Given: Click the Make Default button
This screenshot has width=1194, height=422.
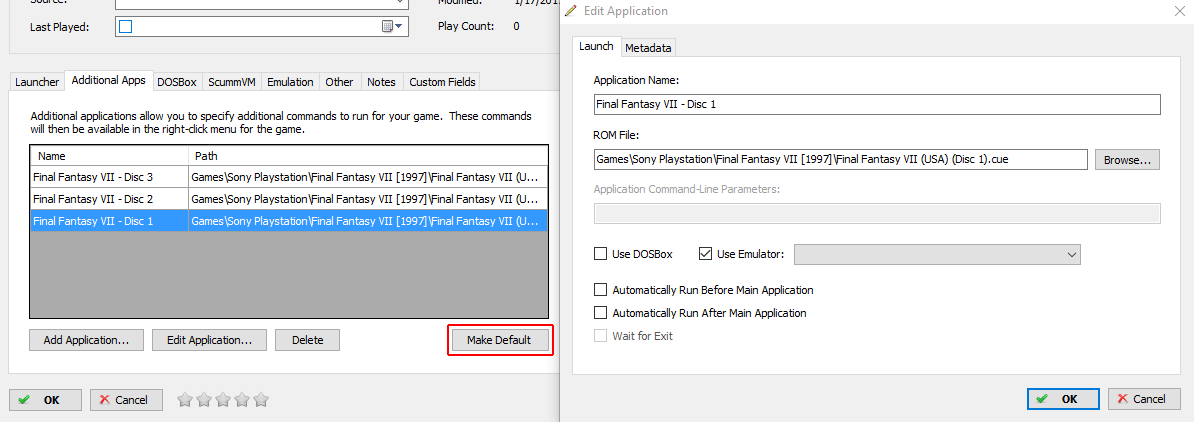Looking at the screenshot, I should click(x=500, y=340).
